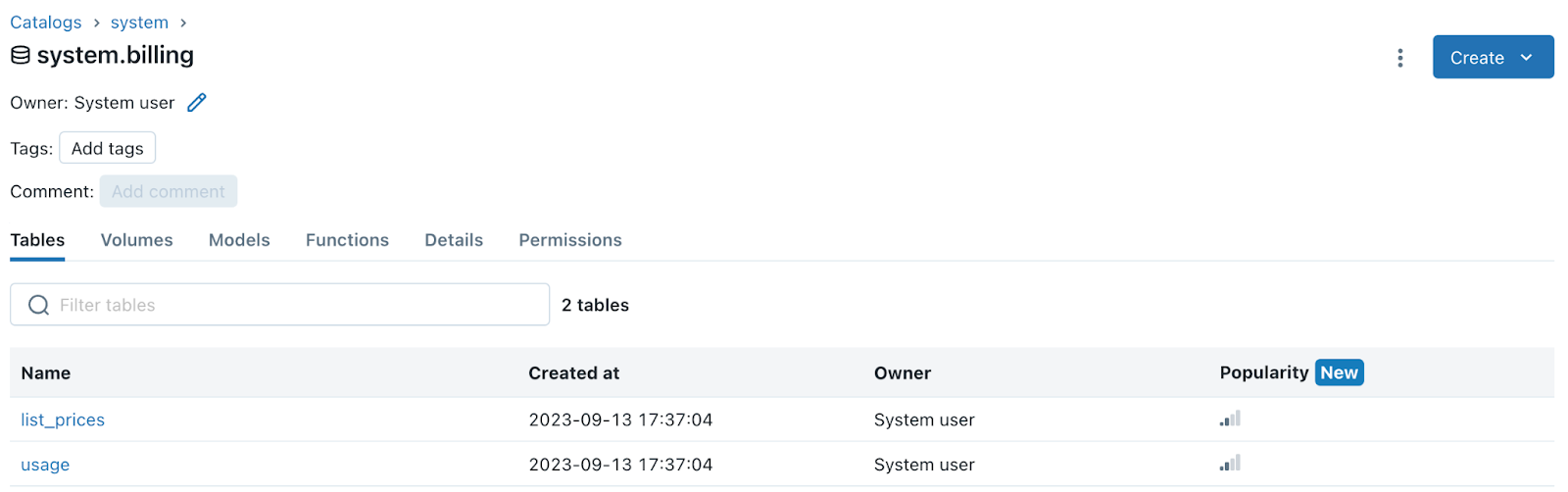Click popularity bars icon for usage
Screen dimensions: 1568x492
(1230, 463)
